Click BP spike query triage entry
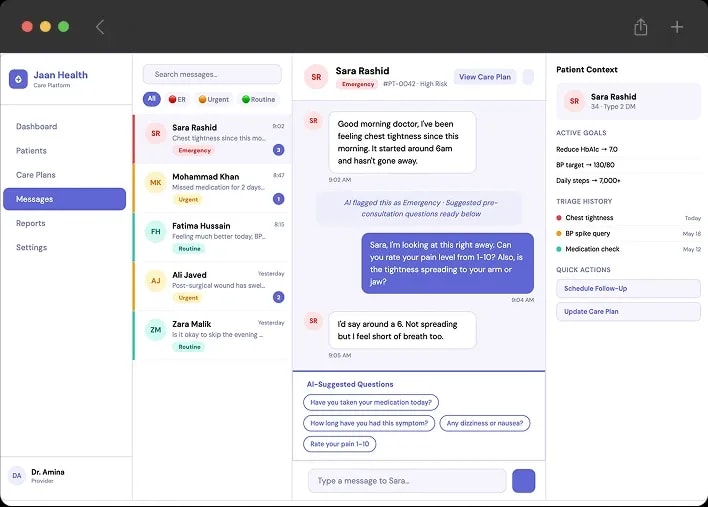Screen dimensions: 708x507 pyautogui.click(x=628, y=233)
